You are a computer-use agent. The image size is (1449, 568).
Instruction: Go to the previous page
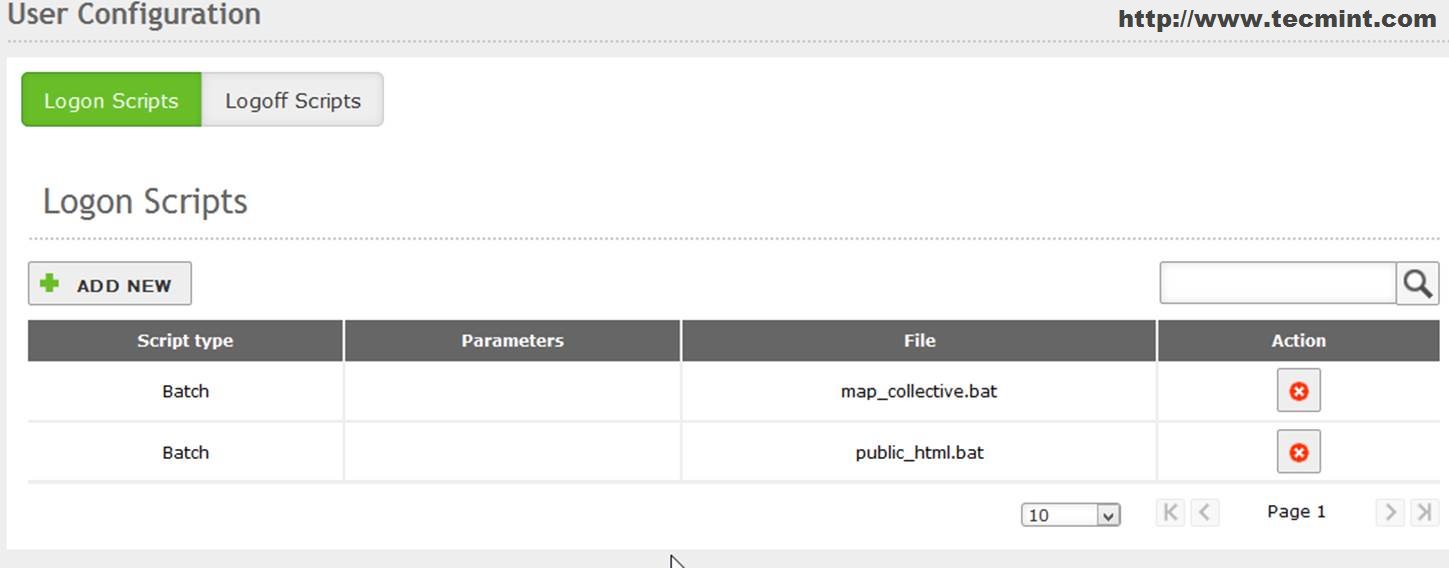coord(1205,513)
